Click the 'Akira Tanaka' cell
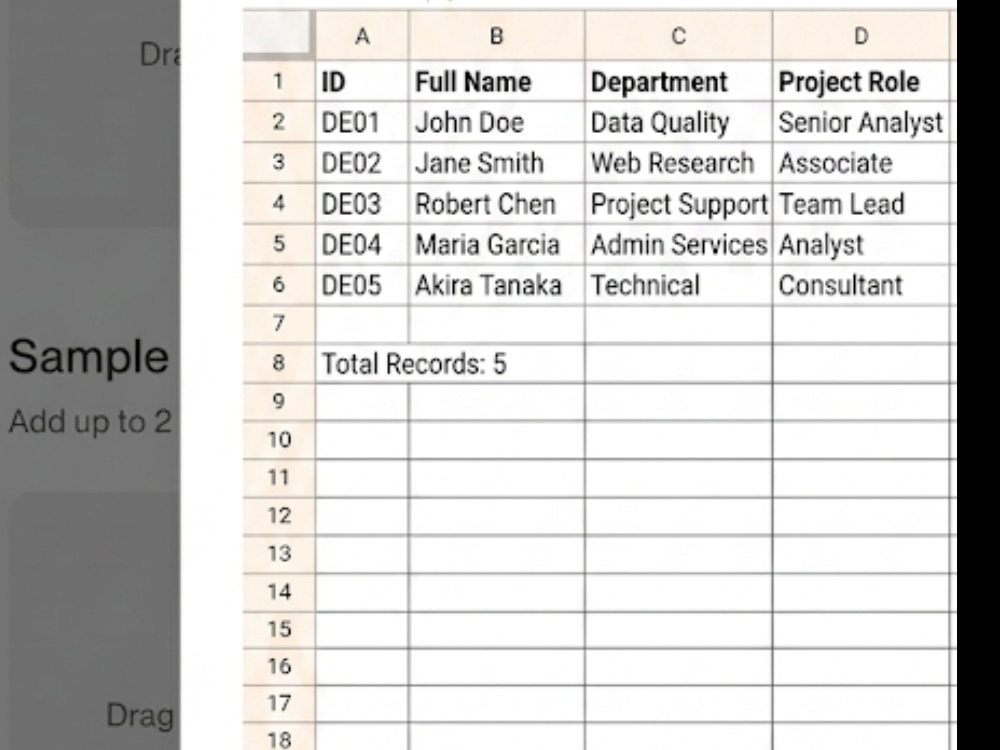The image size is (1000, 750). 496,284
